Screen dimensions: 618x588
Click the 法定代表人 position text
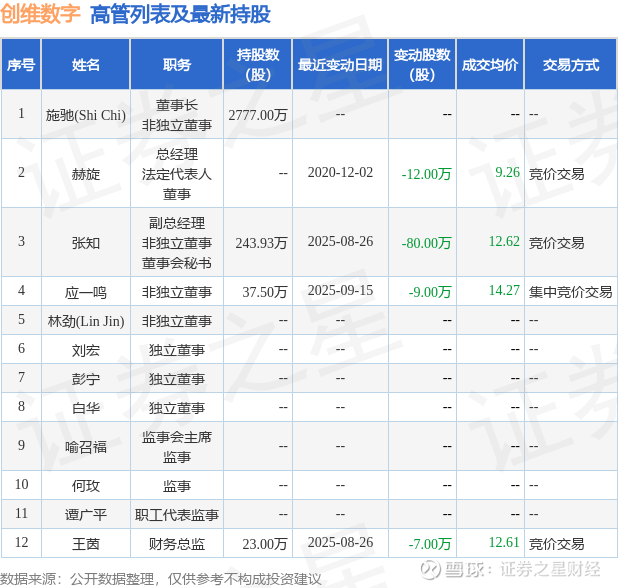[177, 174]
